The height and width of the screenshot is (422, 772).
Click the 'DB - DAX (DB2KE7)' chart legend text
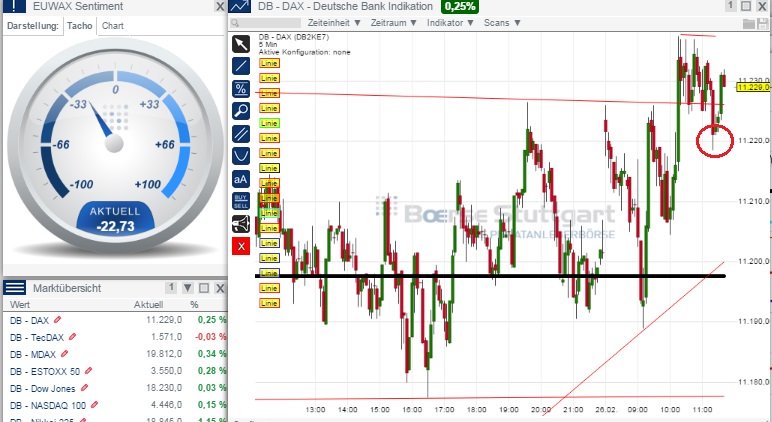tap(293, 37)
